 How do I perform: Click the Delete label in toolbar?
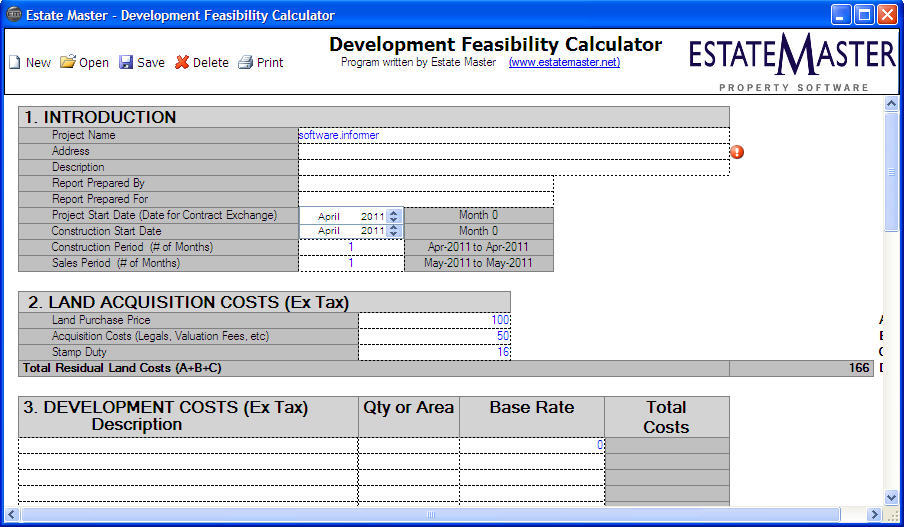pyautogui.click(x=210, y=62)
